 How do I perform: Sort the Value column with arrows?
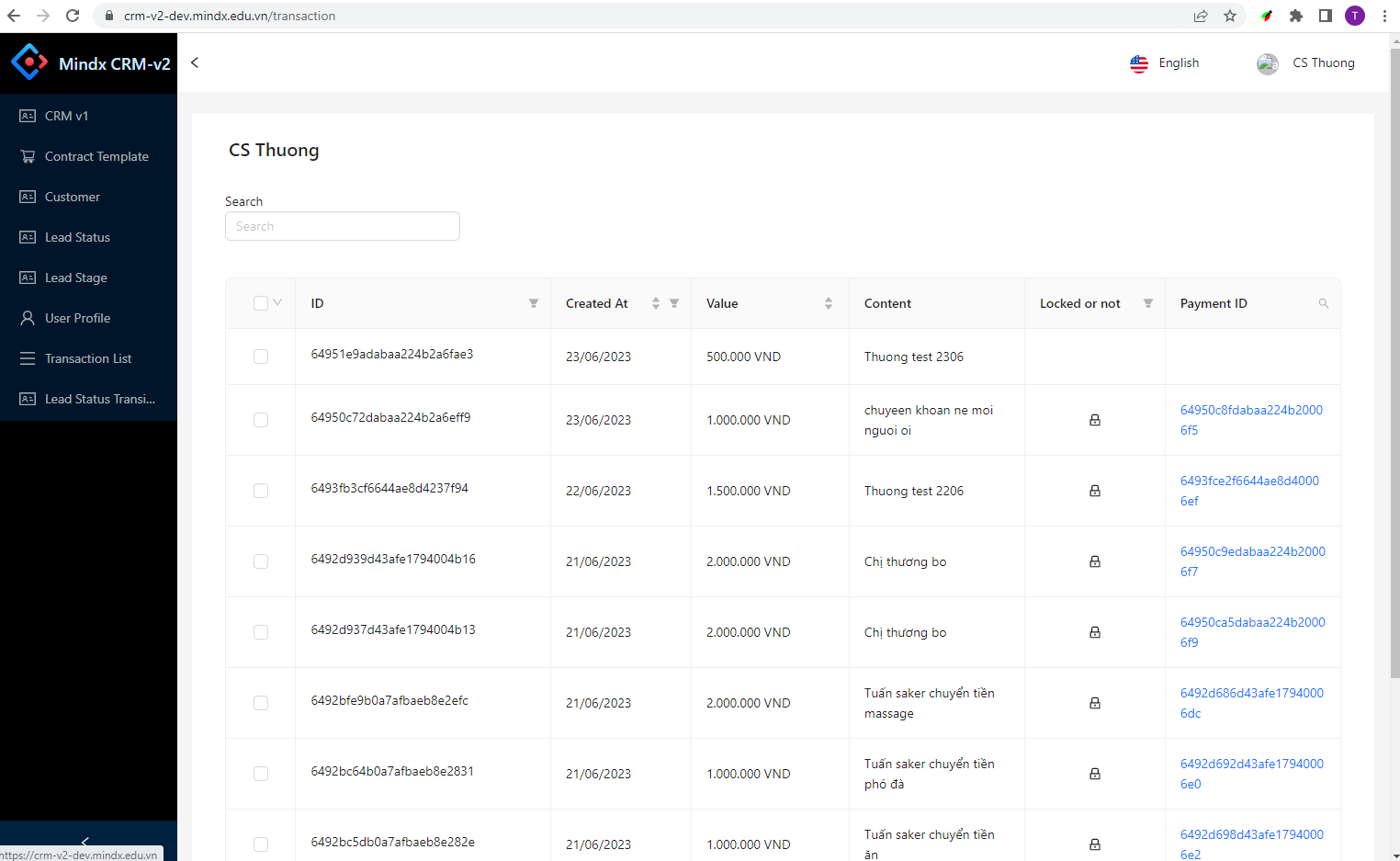point(829,303)
